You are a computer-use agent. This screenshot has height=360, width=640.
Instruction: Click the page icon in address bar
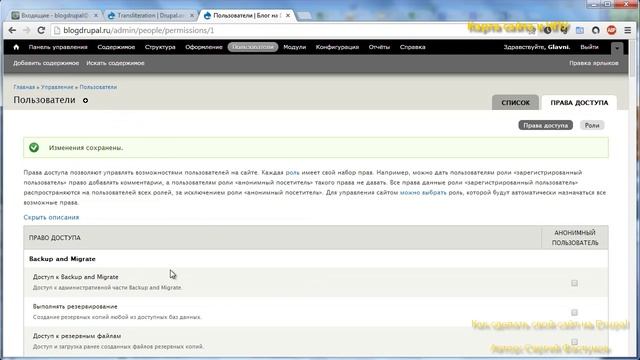click(x=57, y=31)
